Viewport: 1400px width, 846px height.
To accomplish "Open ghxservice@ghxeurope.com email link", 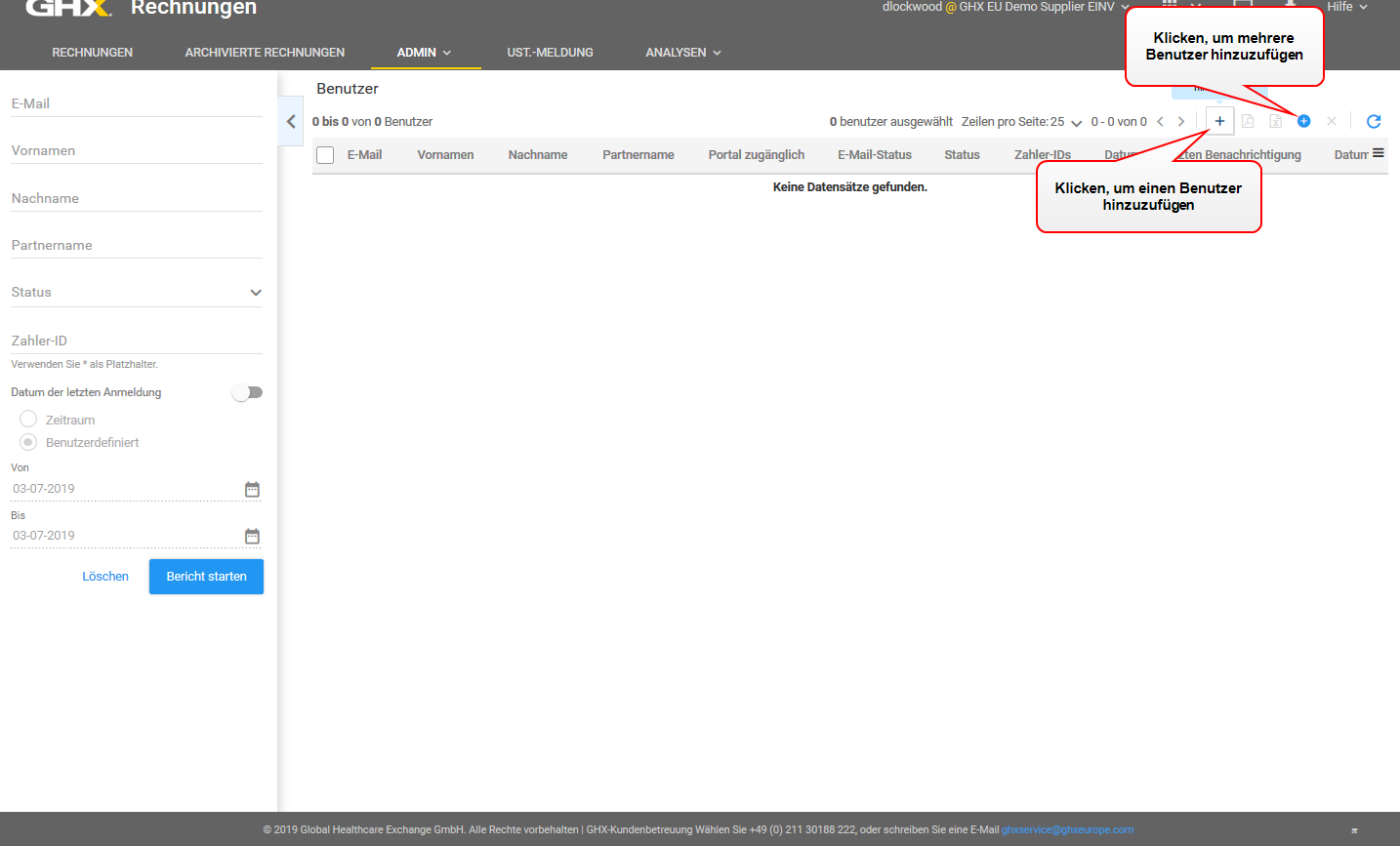I will [1067, 829].
